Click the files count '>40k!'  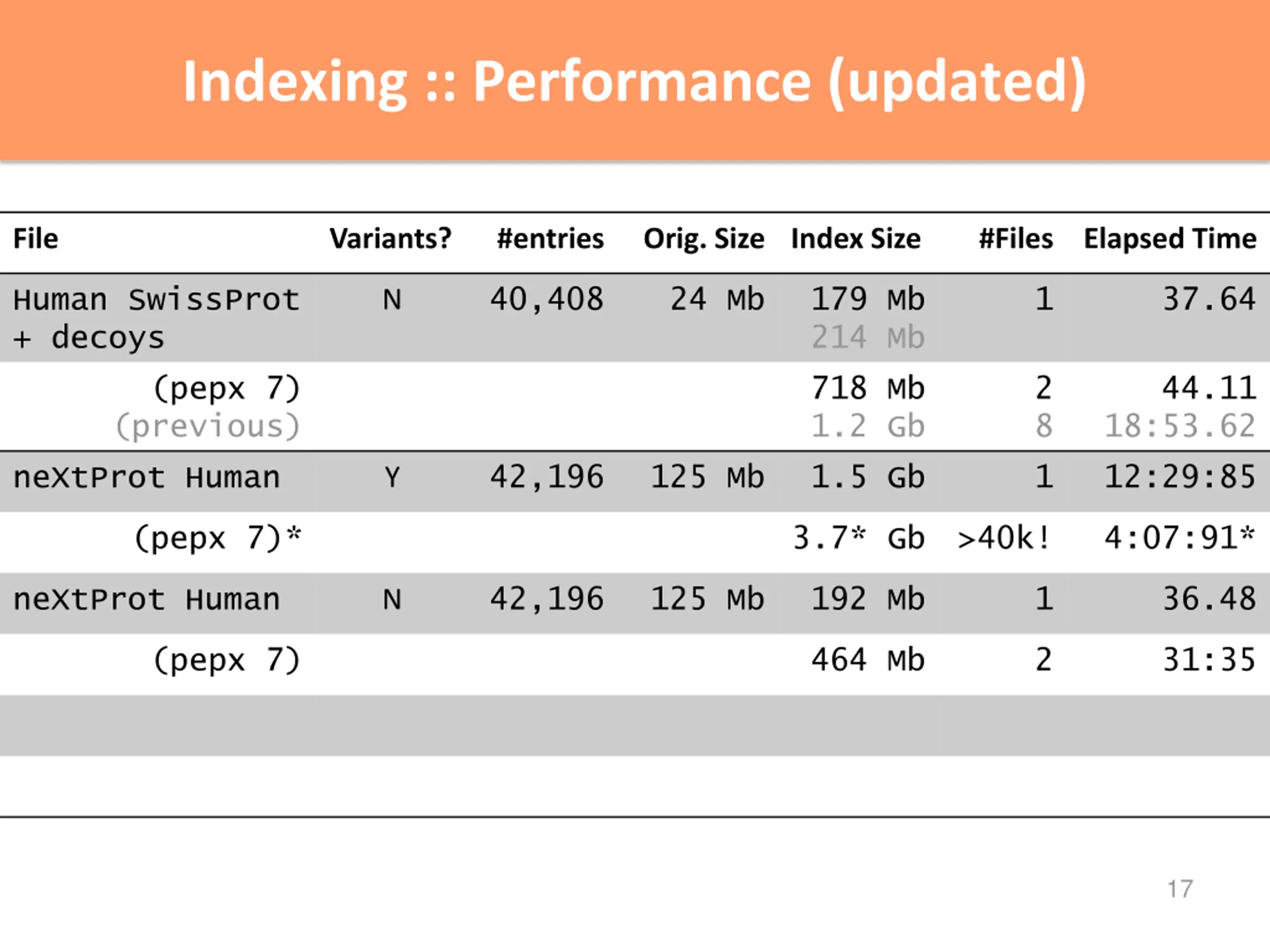click(1004, 538)
